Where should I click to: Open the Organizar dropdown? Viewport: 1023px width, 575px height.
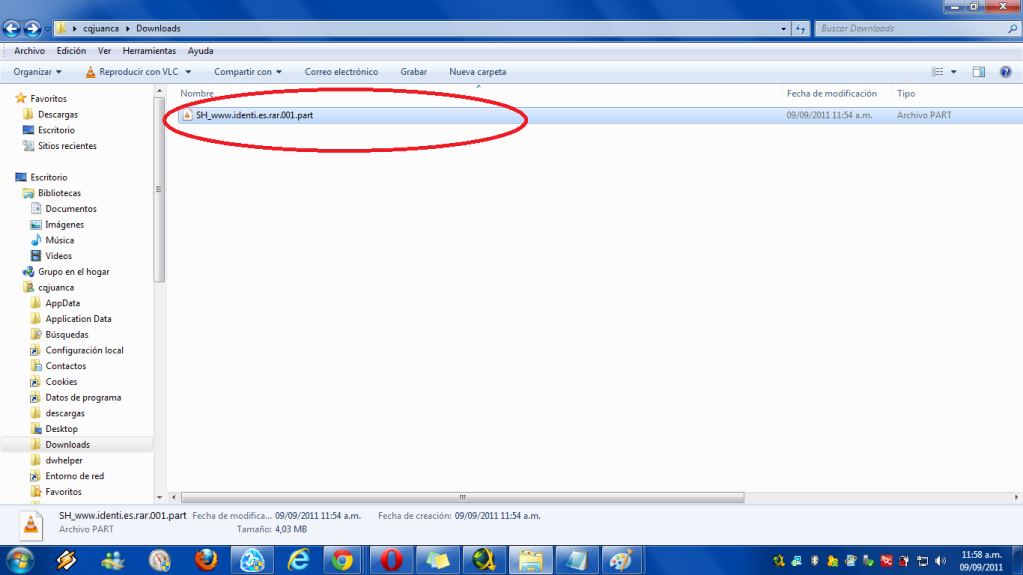(x=37, y=72)
